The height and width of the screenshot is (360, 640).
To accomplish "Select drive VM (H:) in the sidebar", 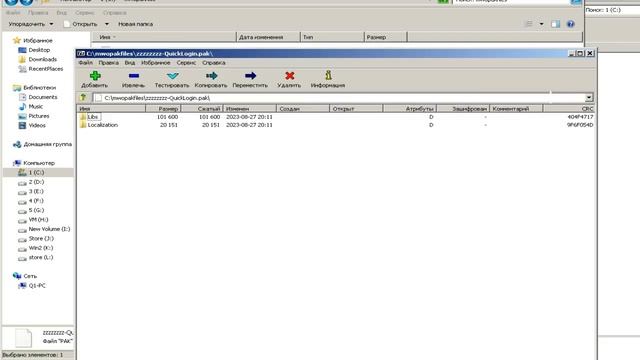I will [38, 219].
